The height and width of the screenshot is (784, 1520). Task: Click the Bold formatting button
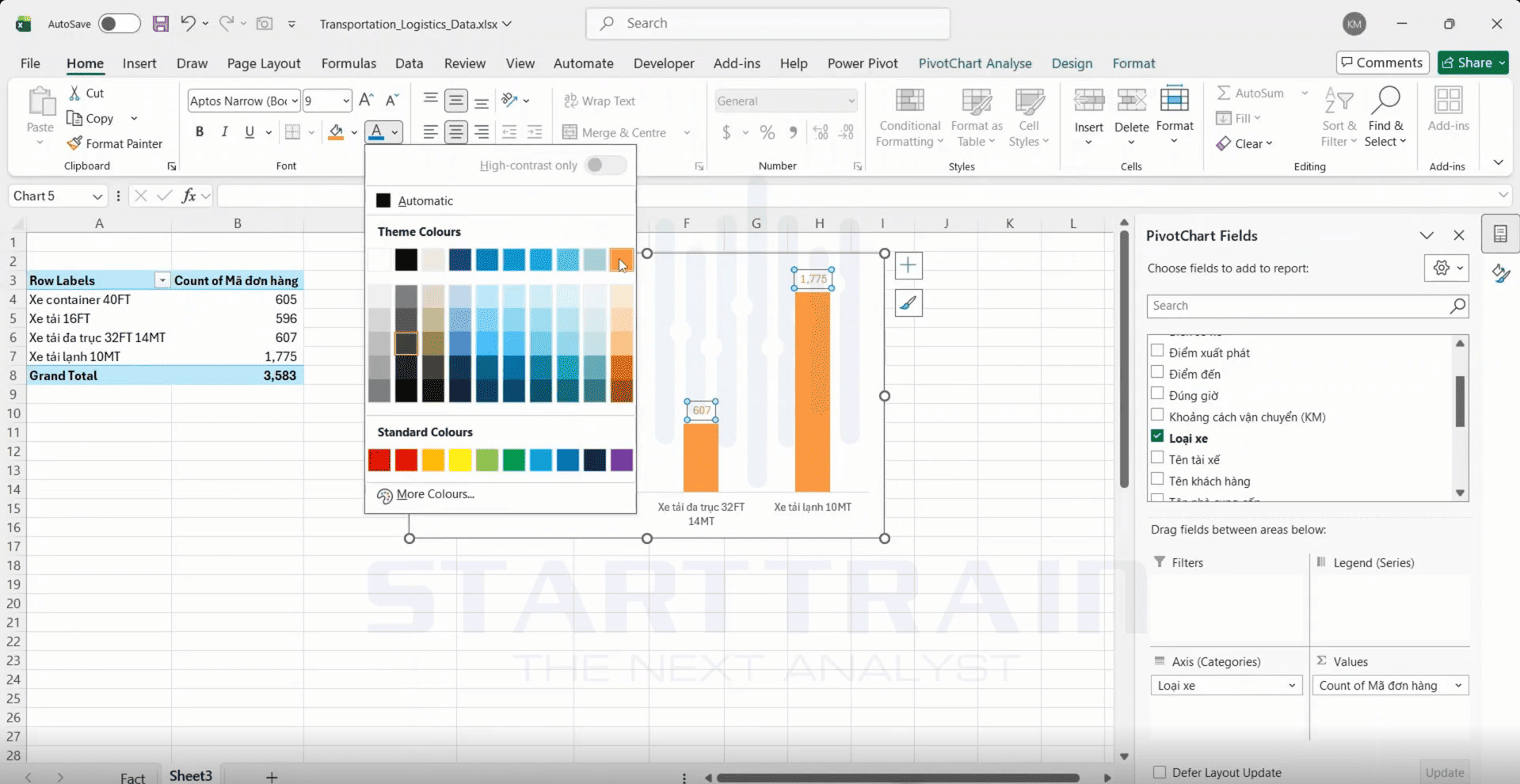click(x=200, y=132)
